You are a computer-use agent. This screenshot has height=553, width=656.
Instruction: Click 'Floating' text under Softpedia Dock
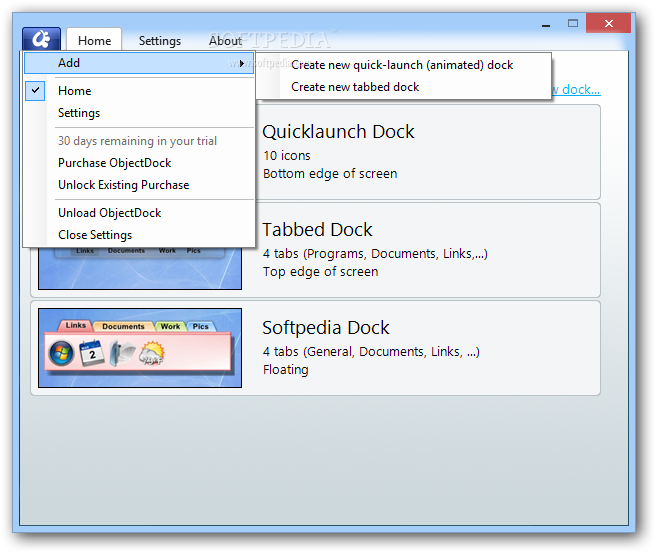pyautogui.click(x=286, y=370)
